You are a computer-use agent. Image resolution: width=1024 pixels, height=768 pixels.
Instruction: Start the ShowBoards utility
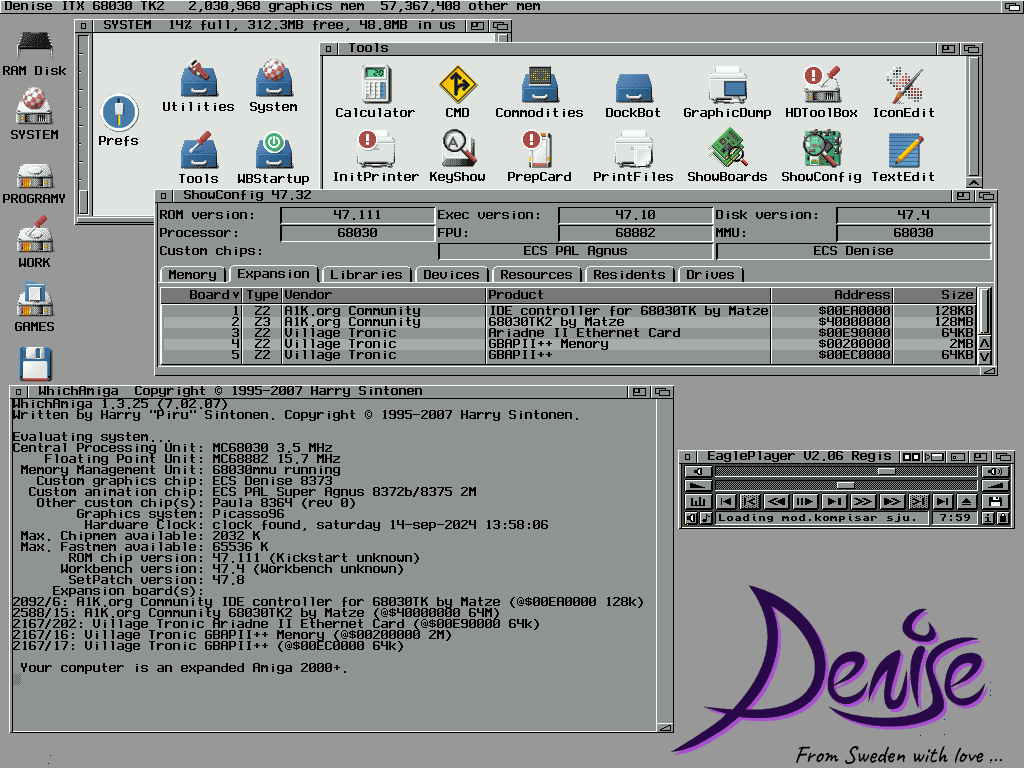point(727,150)
